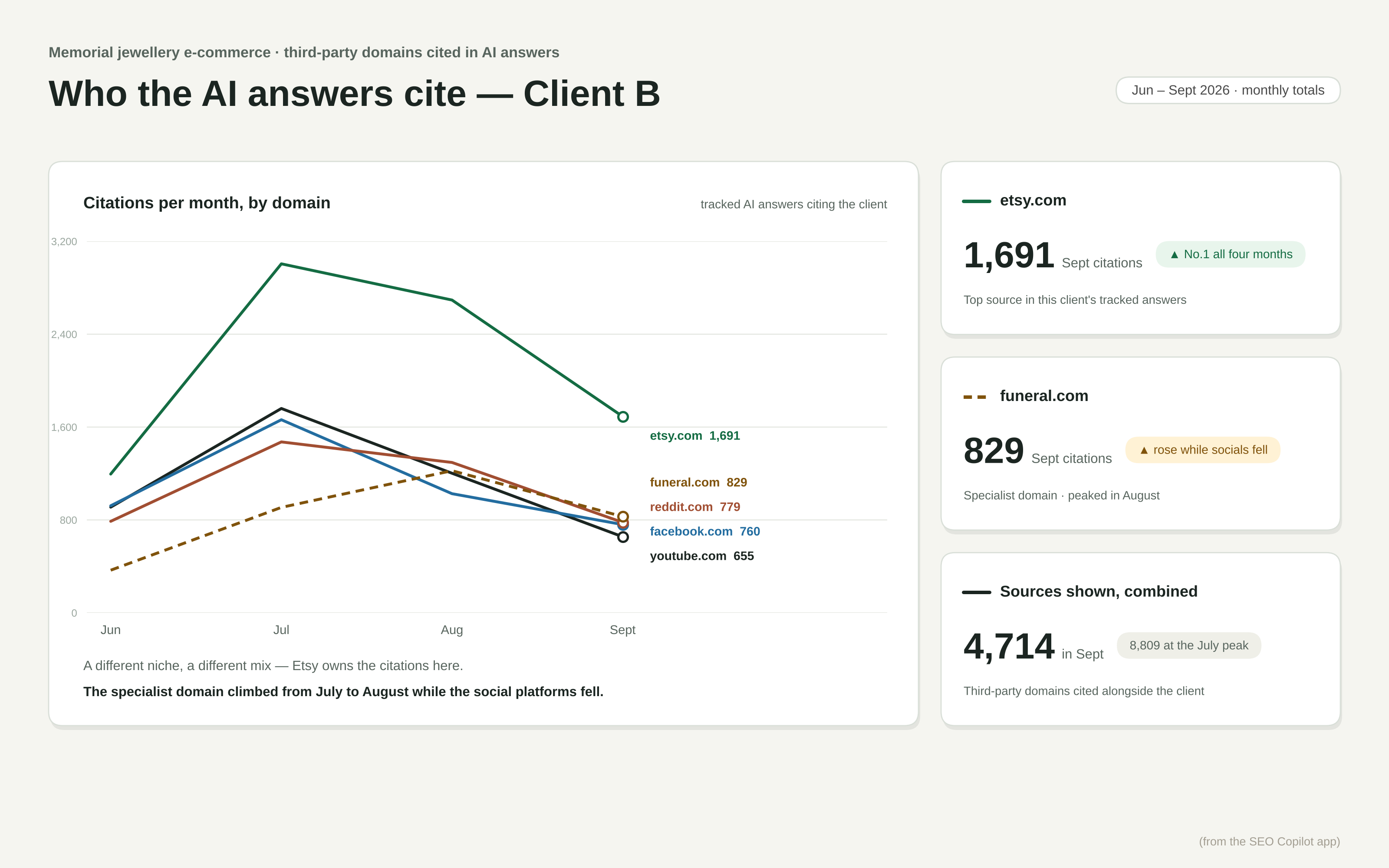Click the 'rose while socials fell' badge
This screenshot has height=868, width=1389.
[x=1203, y=450]
